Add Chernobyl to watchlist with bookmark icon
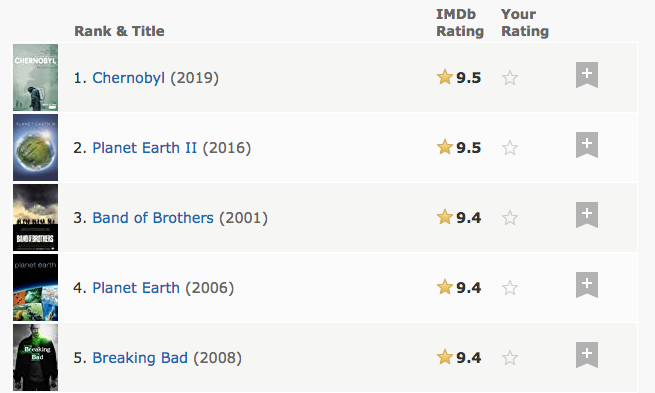 pyautogui.click(x=587, y=75)
